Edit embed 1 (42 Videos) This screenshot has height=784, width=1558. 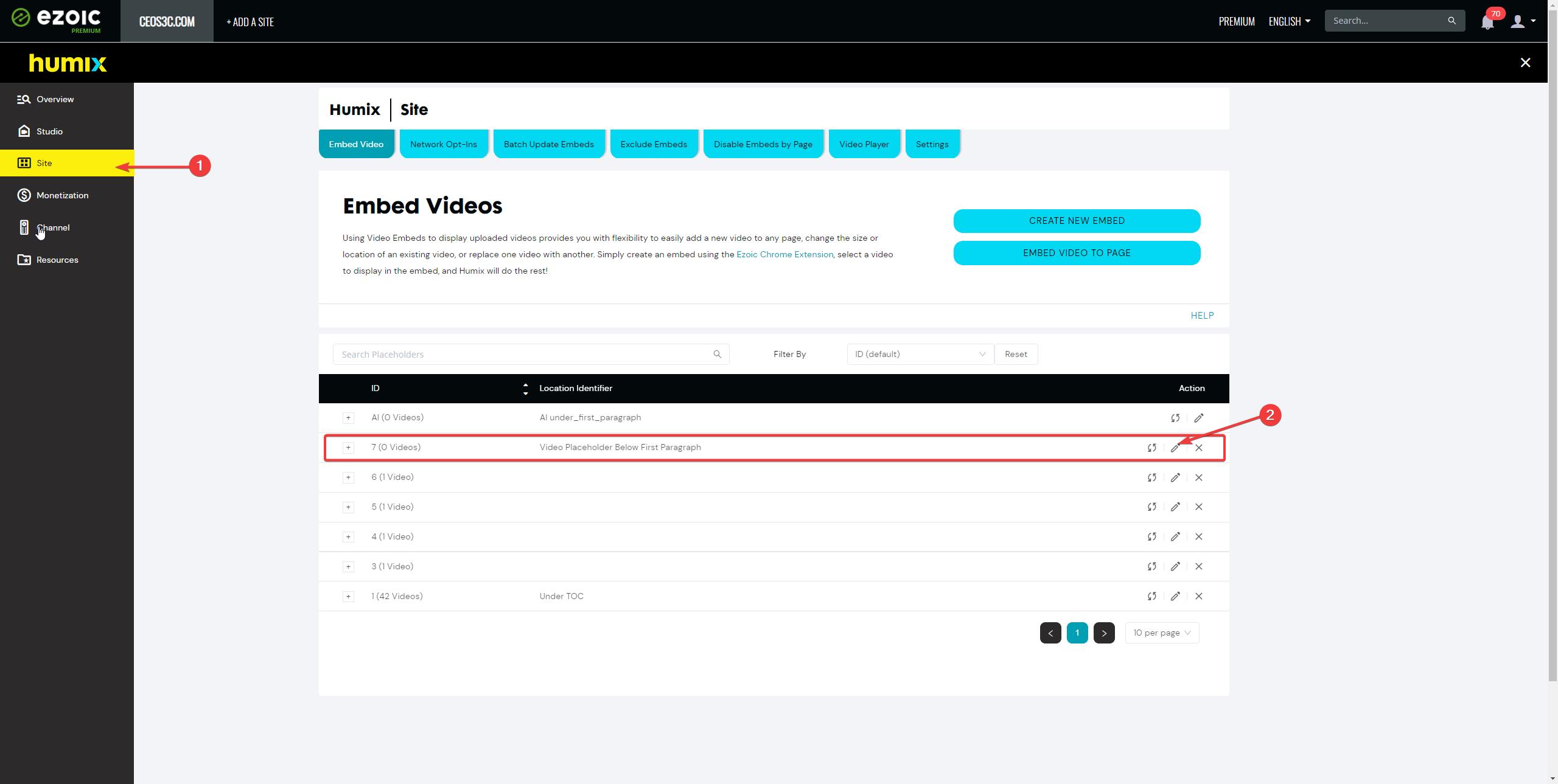point(1175,596)
